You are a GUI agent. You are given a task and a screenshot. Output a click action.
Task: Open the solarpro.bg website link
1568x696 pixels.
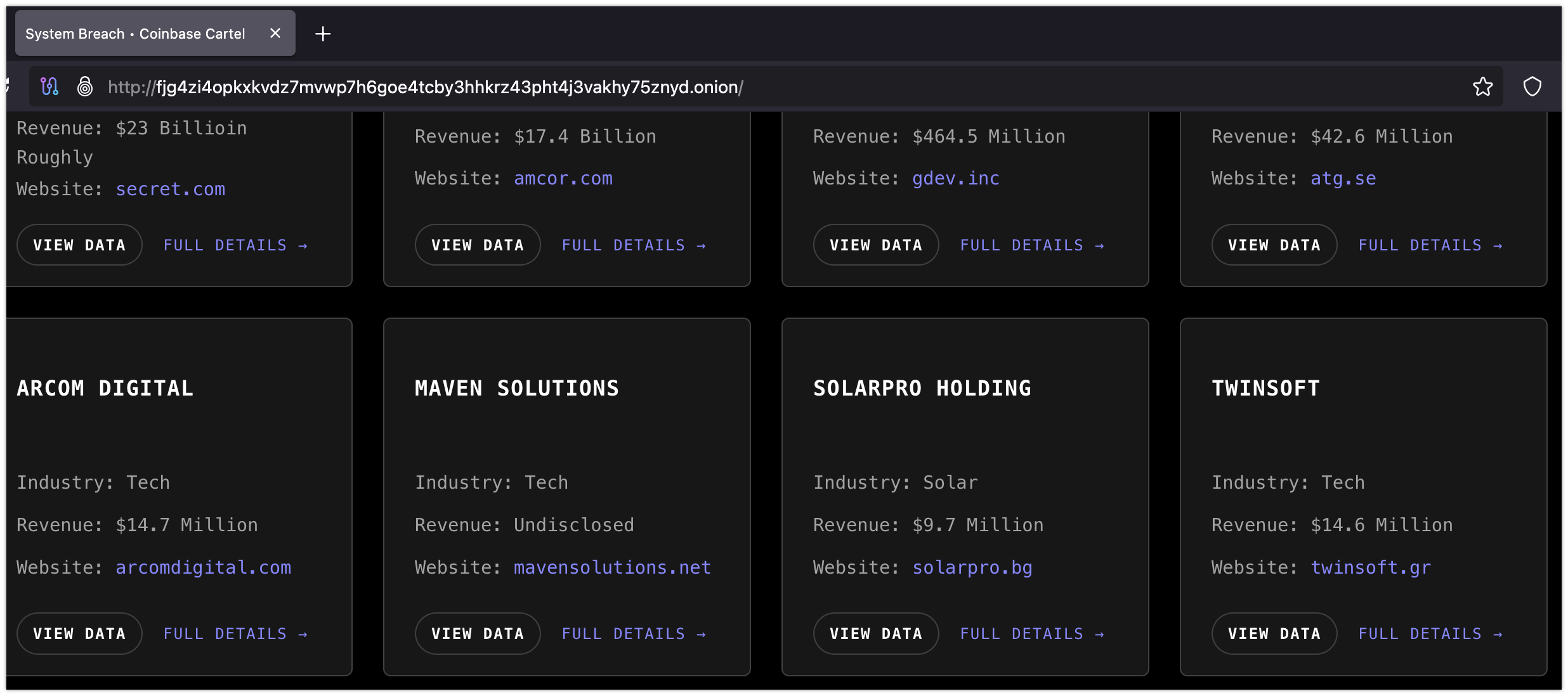point(972,567)
